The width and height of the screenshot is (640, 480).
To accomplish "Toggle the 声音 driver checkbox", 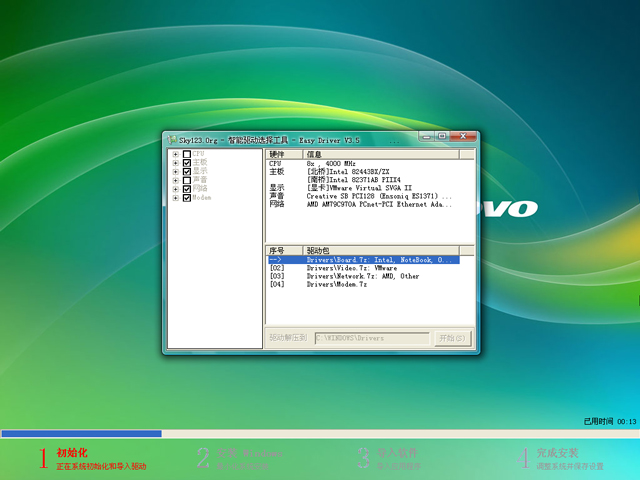I will click(x=187, y=180).
